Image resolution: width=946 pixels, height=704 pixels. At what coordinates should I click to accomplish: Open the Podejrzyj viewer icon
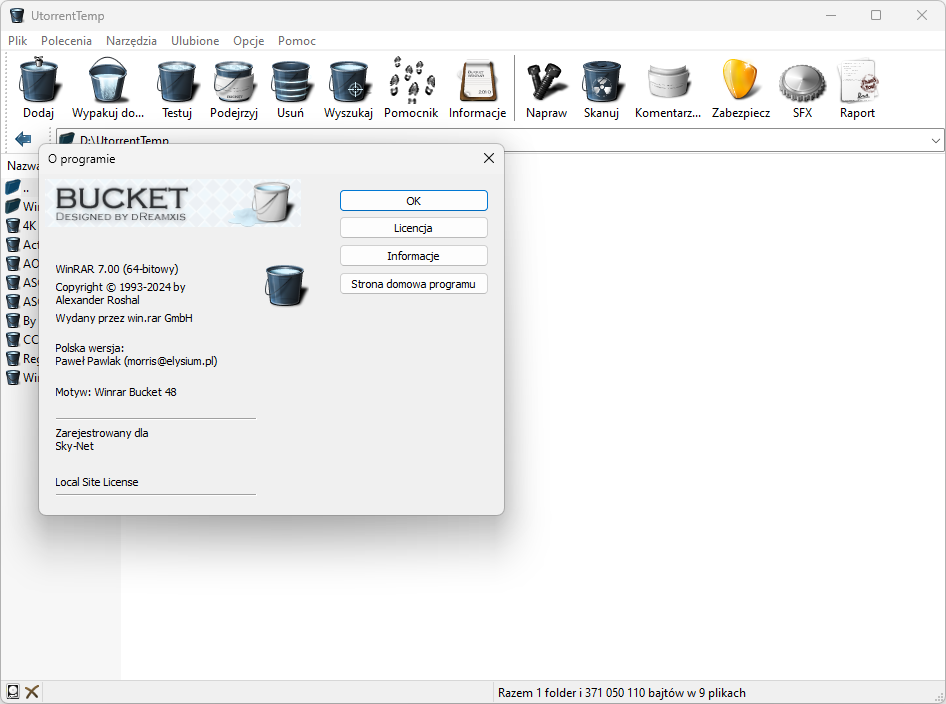(234, 81)
